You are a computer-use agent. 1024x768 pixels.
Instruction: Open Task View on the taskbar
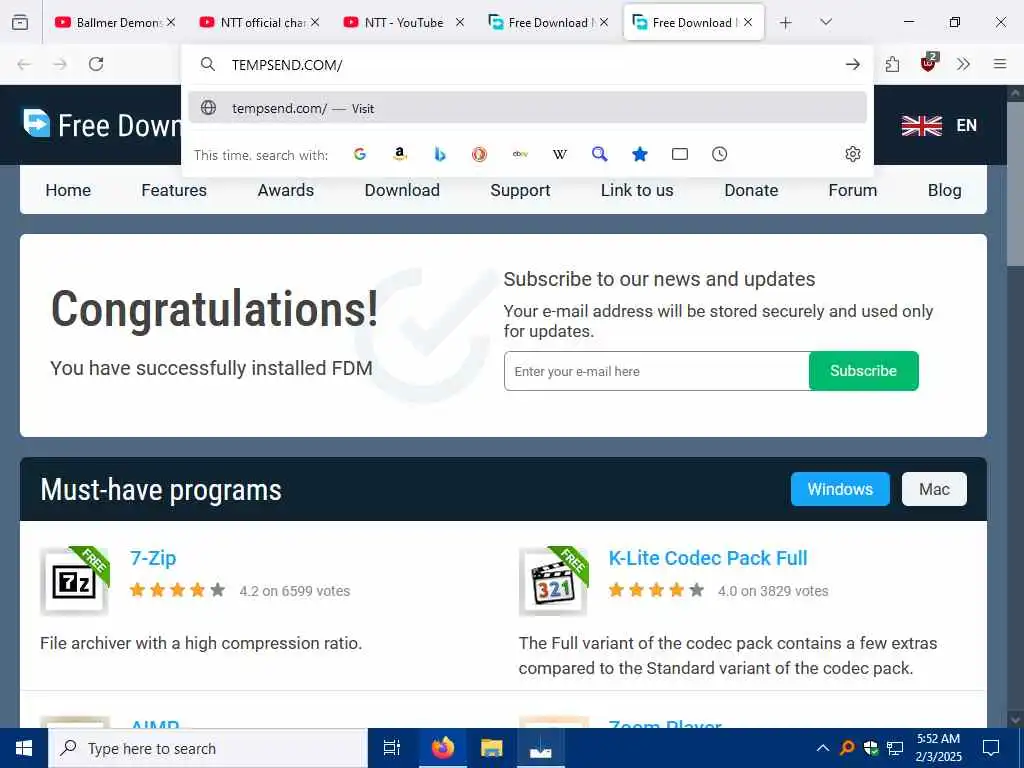(391, 748)
